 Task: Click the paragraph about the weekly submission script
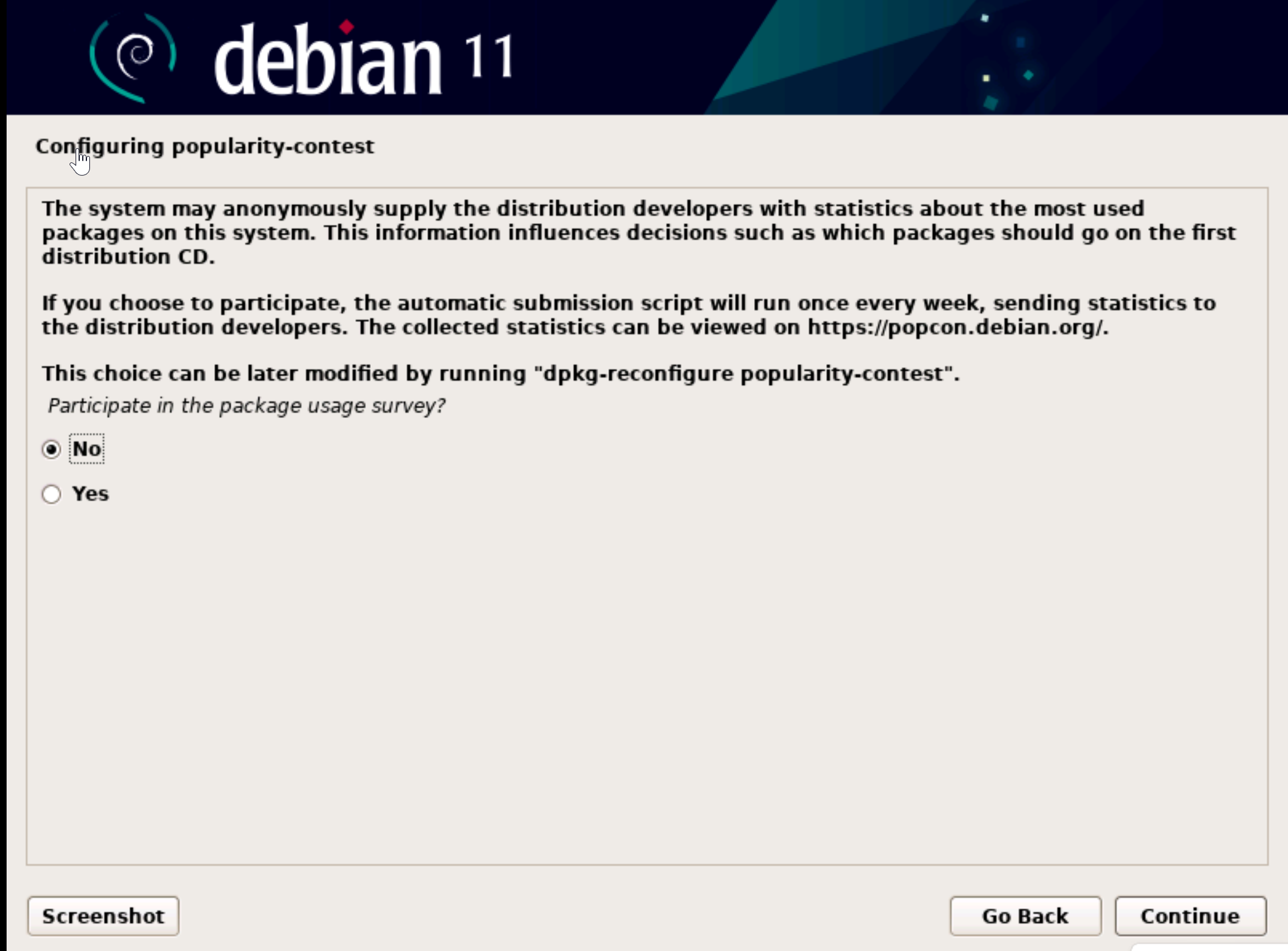pos(629,315)
